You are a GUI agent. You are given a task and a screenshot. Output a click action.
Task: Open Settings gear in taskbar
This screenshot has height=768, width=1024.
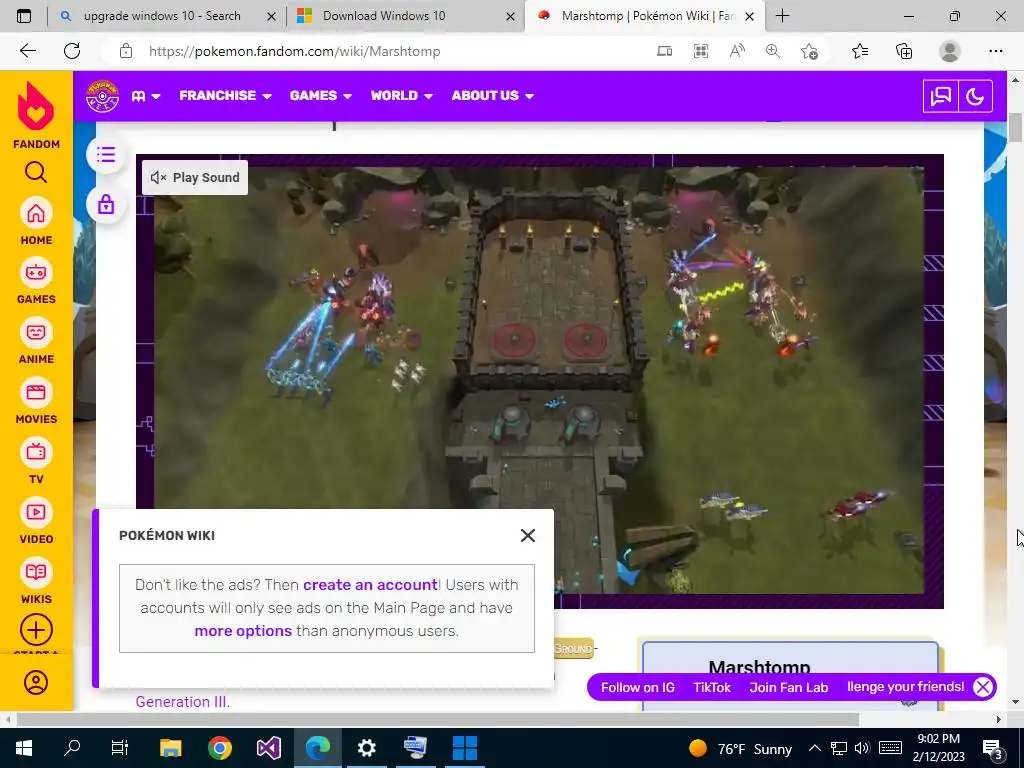366,748
